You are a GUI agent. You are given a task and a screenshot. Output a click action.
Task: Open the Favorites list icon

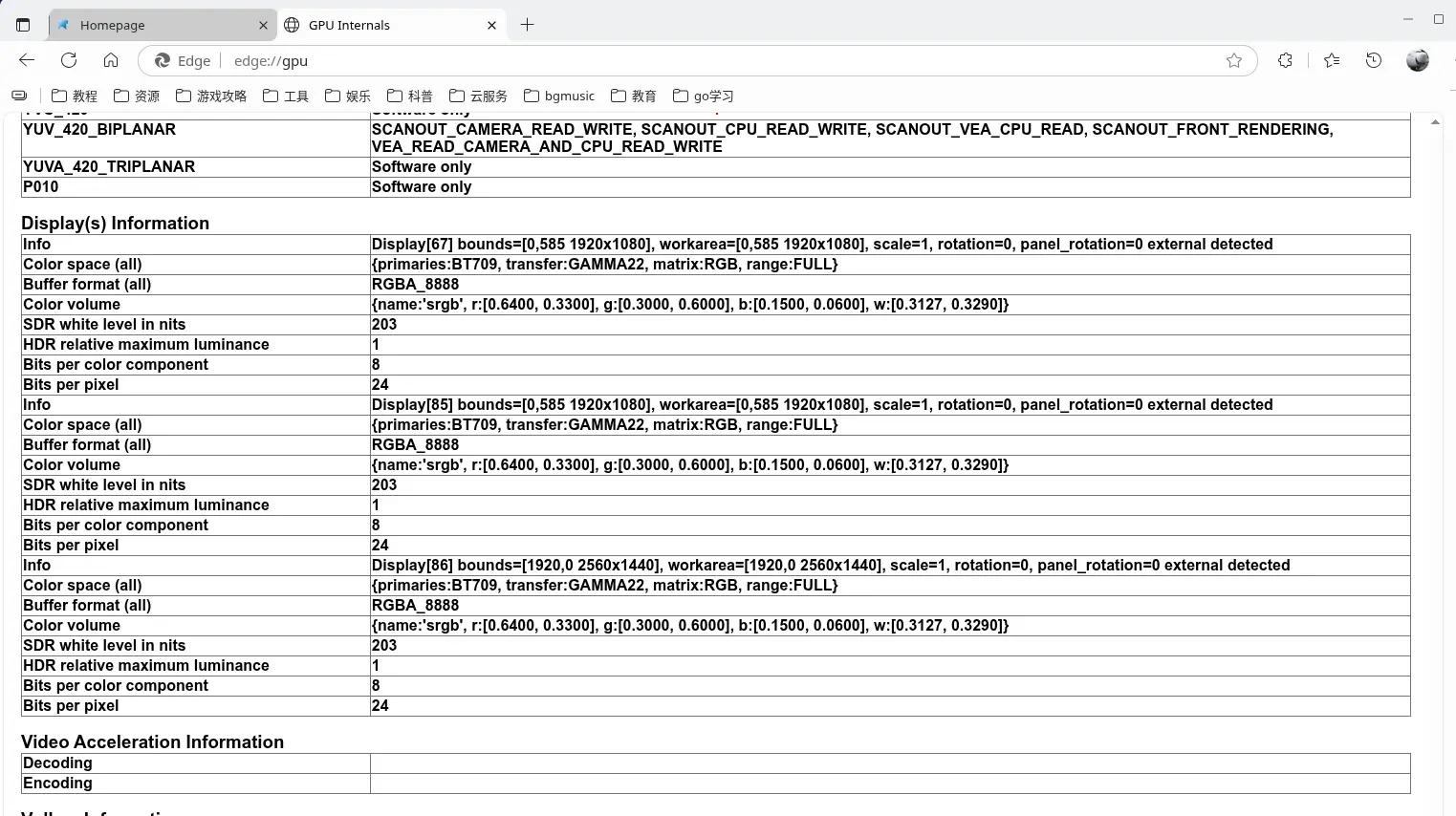1332,60
